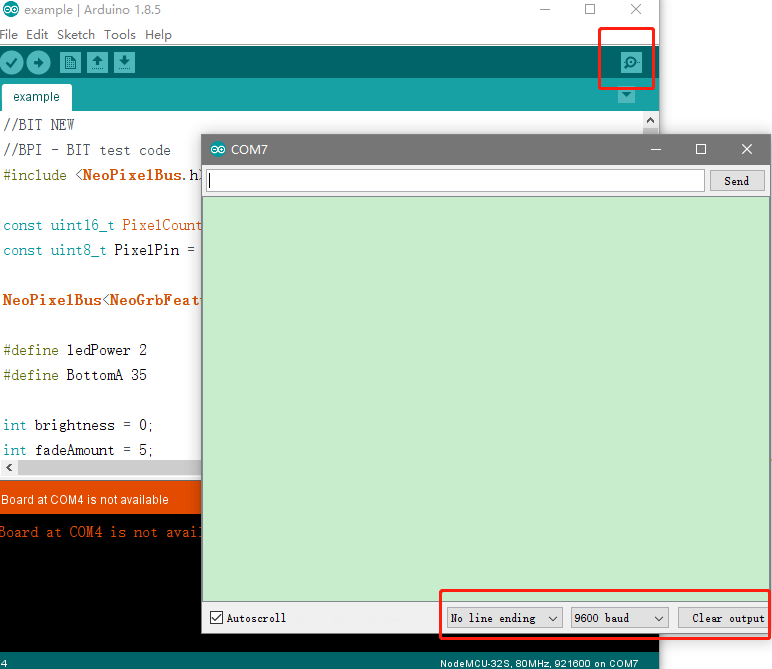Viewport: 772px width, 669px height.
Task: Click the Verify sketch checkmark icon
Action: [x=11, y=63]
